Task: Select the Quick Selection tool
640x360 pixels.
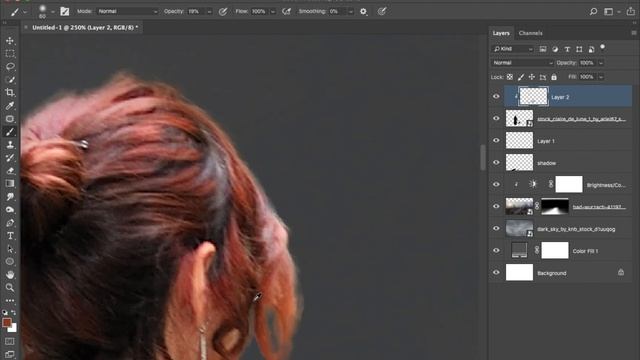Action: click(10, 80)
